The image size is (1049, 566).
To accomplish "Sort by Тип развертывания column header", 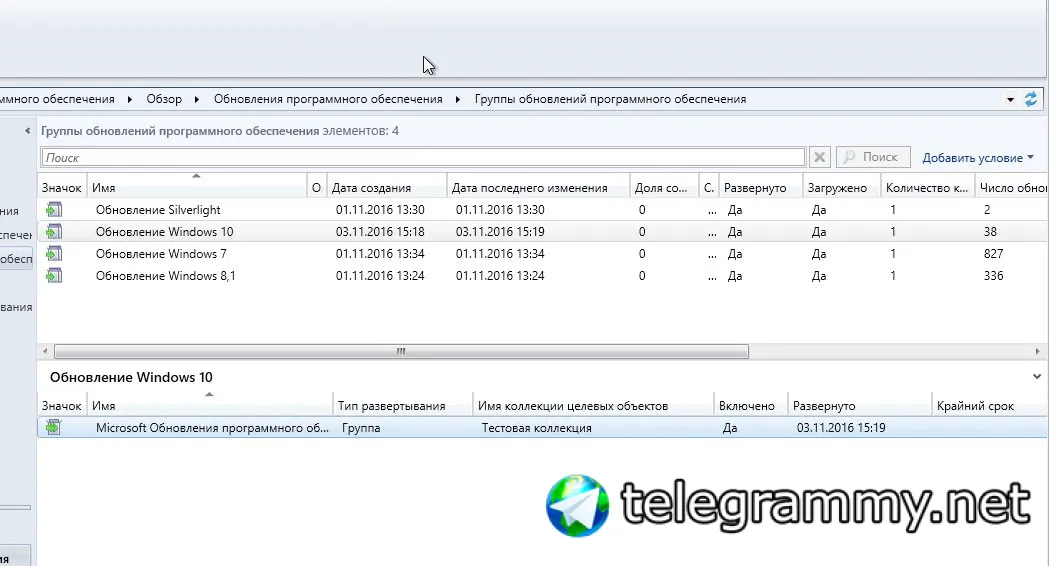I will point(403,406).
